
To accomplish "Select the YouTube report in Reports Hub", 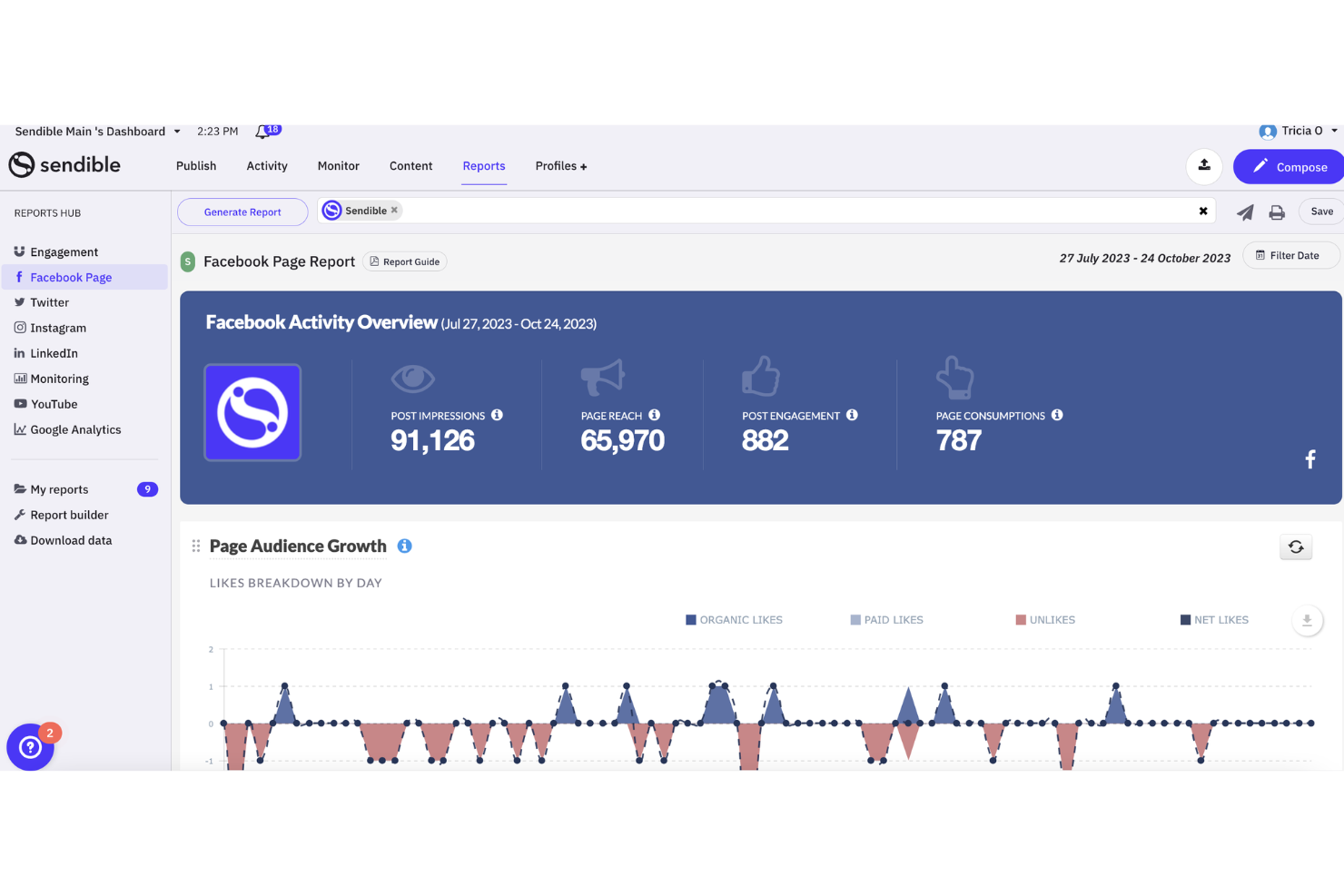I will click(54, 403).
